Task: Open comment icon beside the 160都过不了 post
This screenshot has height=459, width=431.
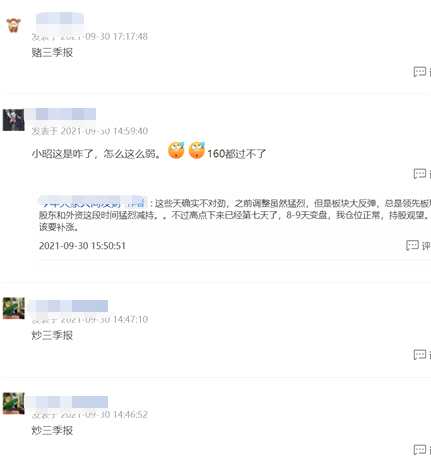Action: click(x=420, y=173)
